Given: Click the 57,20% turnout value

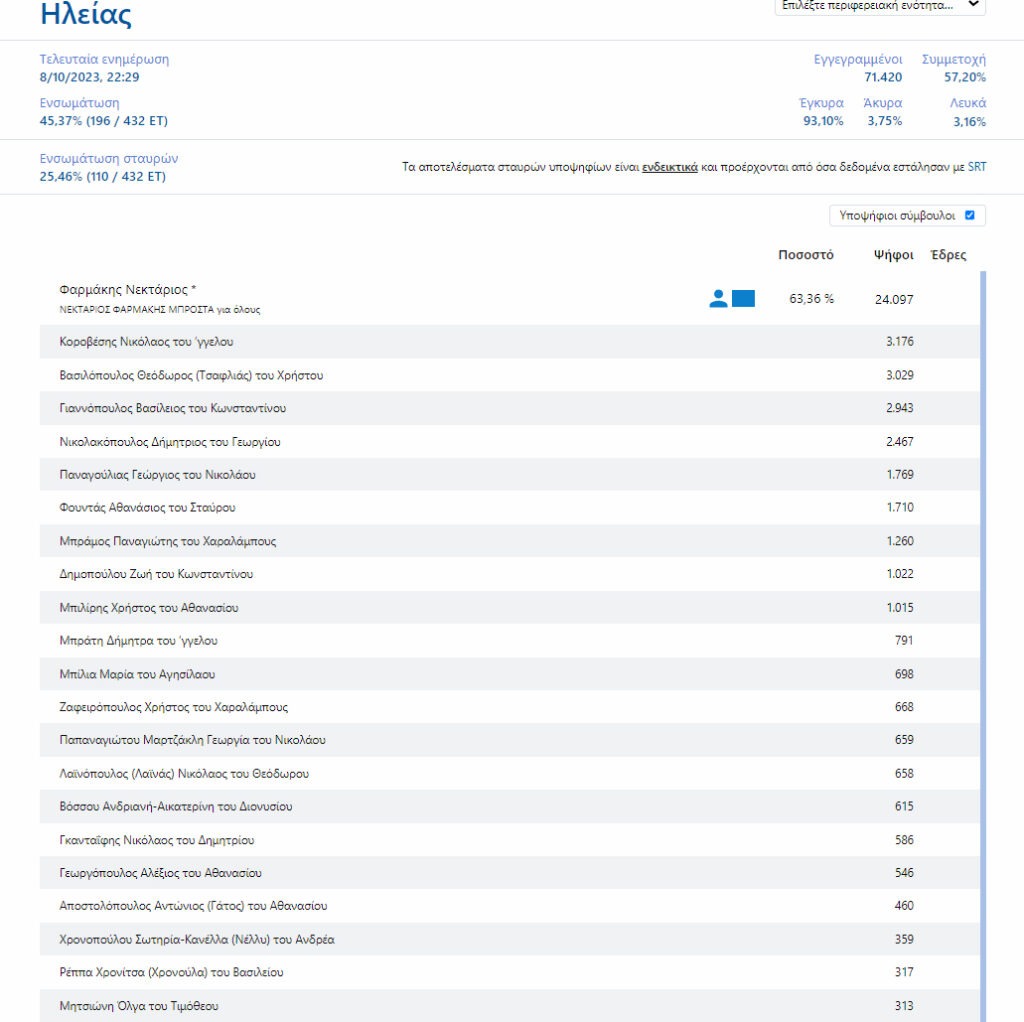Looking at the screenshot, I should 965,77.
